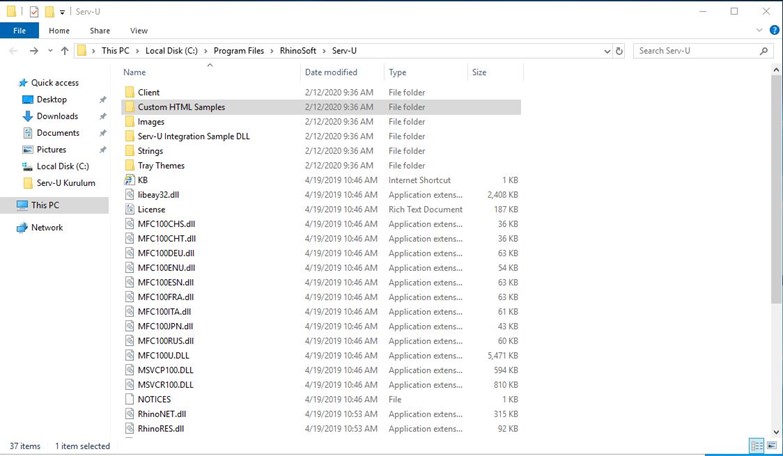This screenshot has height=456, width=783.
Task: Click the Documents icon in sidebar
Action: click(x=28, y=133)
